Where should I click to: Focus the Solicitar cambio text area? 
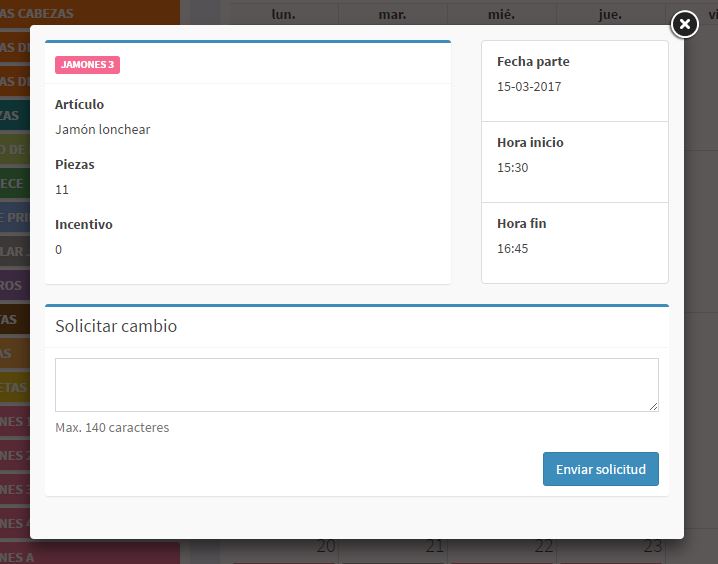pyautogui.click(x=356, y=385)
